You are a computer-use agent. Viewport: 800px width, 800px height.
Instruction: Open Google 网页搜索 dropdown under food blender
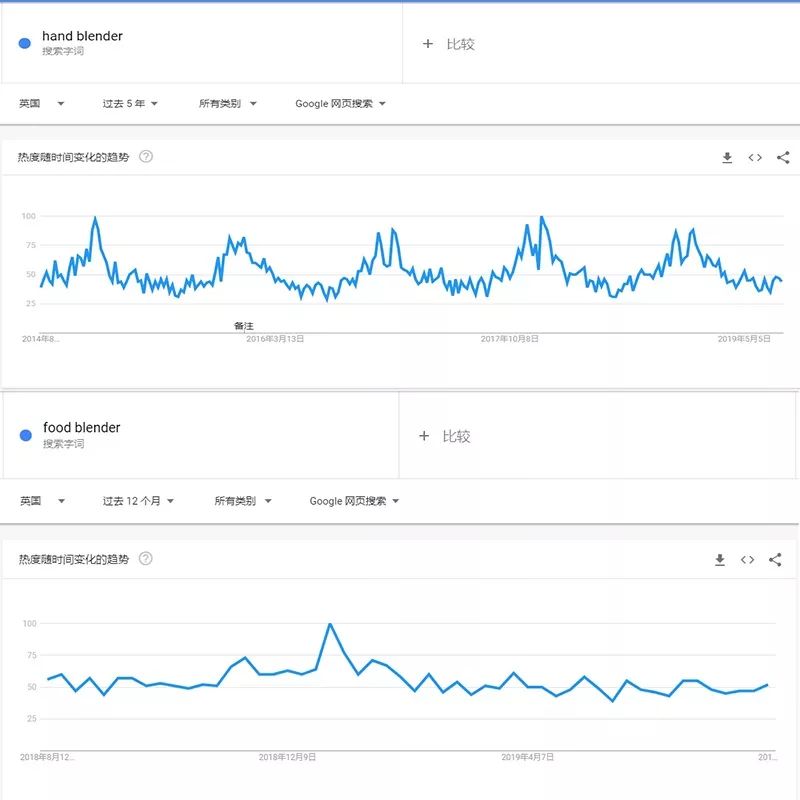(x=354, y=501)
